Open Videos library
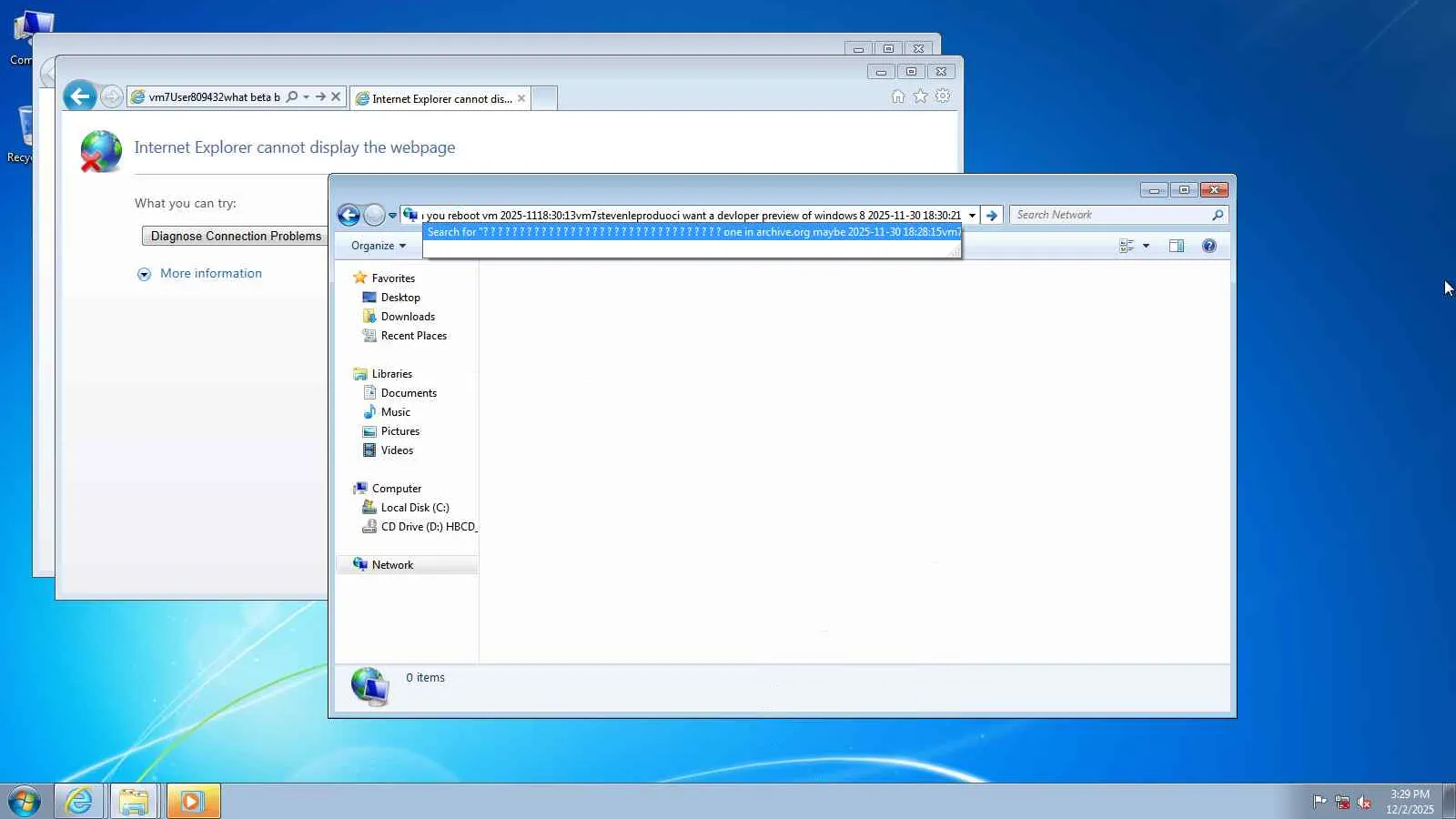 pyautogui.click(x=397, y=450)
